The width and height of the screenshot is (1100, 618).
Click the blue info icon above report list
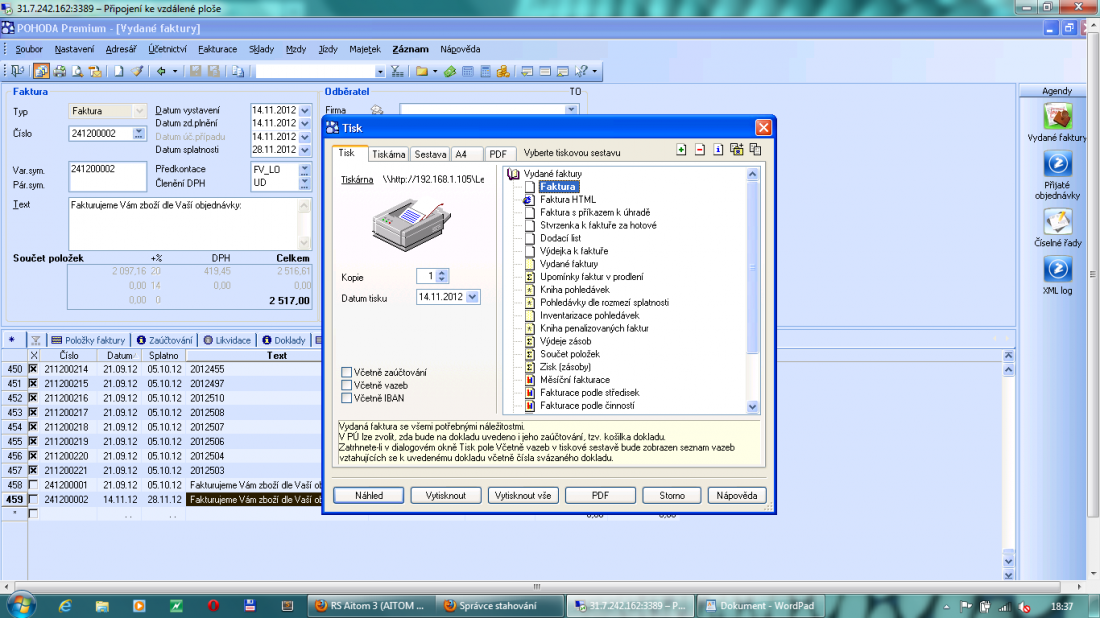click(718, 150)
